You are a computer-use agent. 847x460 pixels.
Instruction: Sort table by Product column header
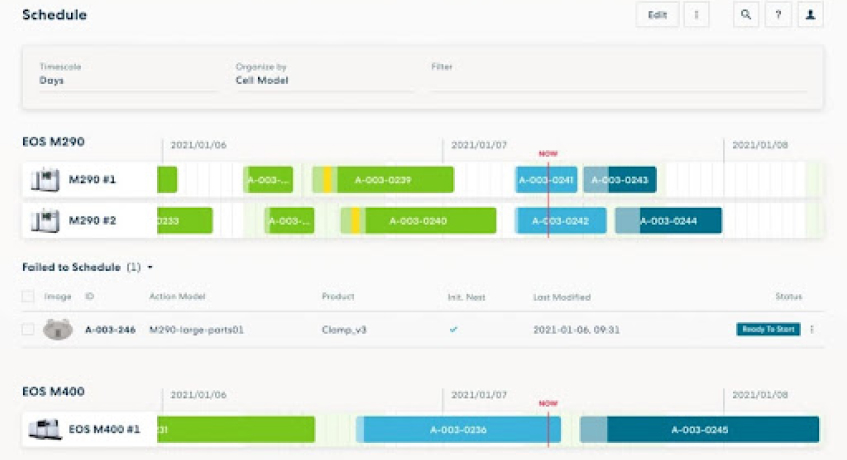337,297
